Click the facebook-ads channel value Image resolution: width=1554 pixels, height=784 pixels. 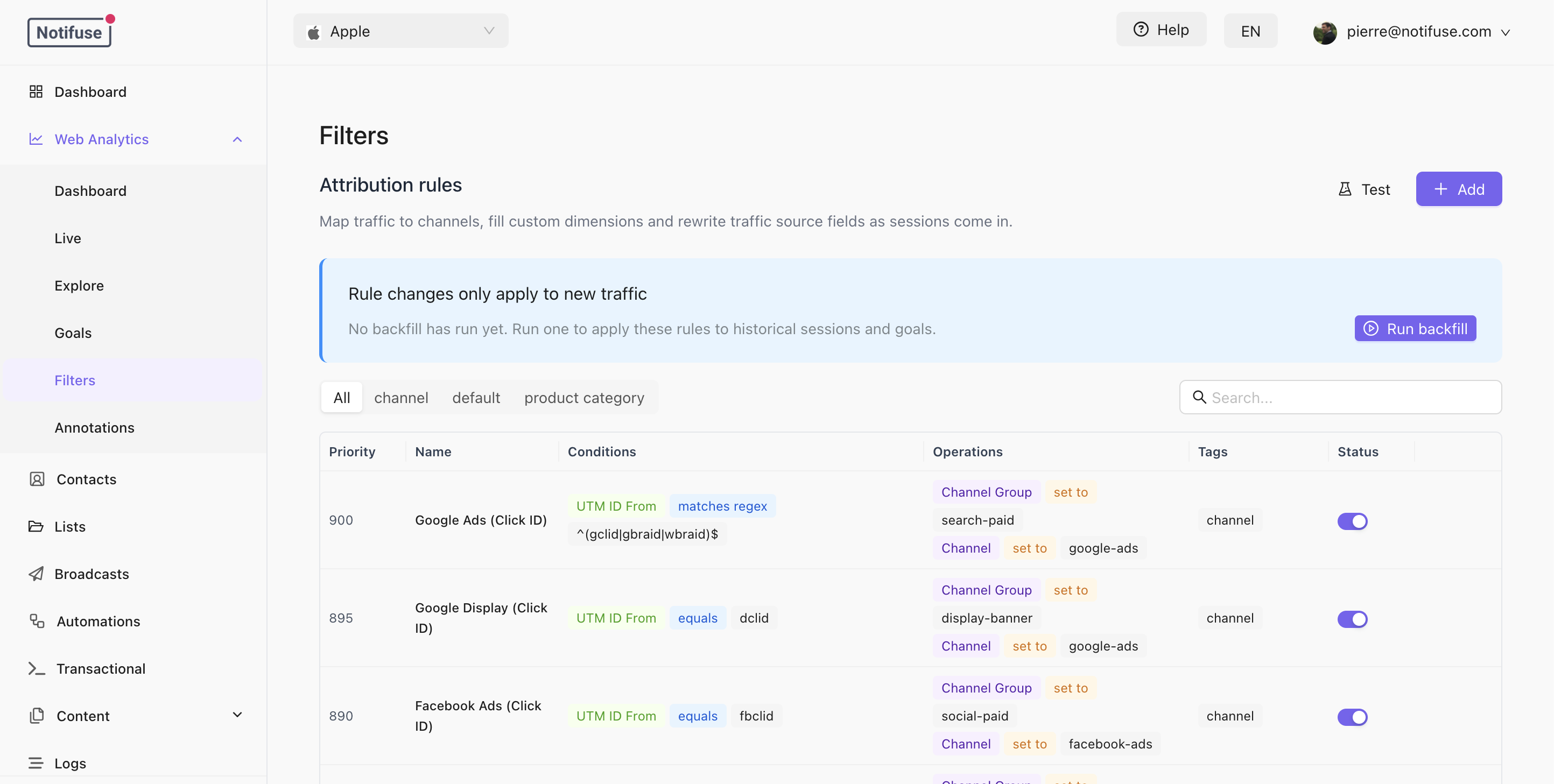pyautogui.click(x=1110, y=744)
